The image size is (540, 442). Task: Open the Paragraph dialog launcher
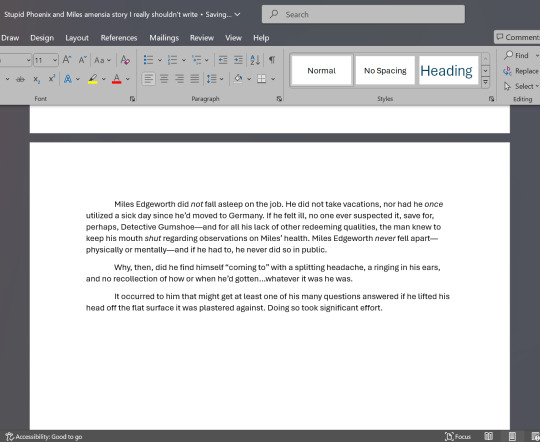point(279,99)
